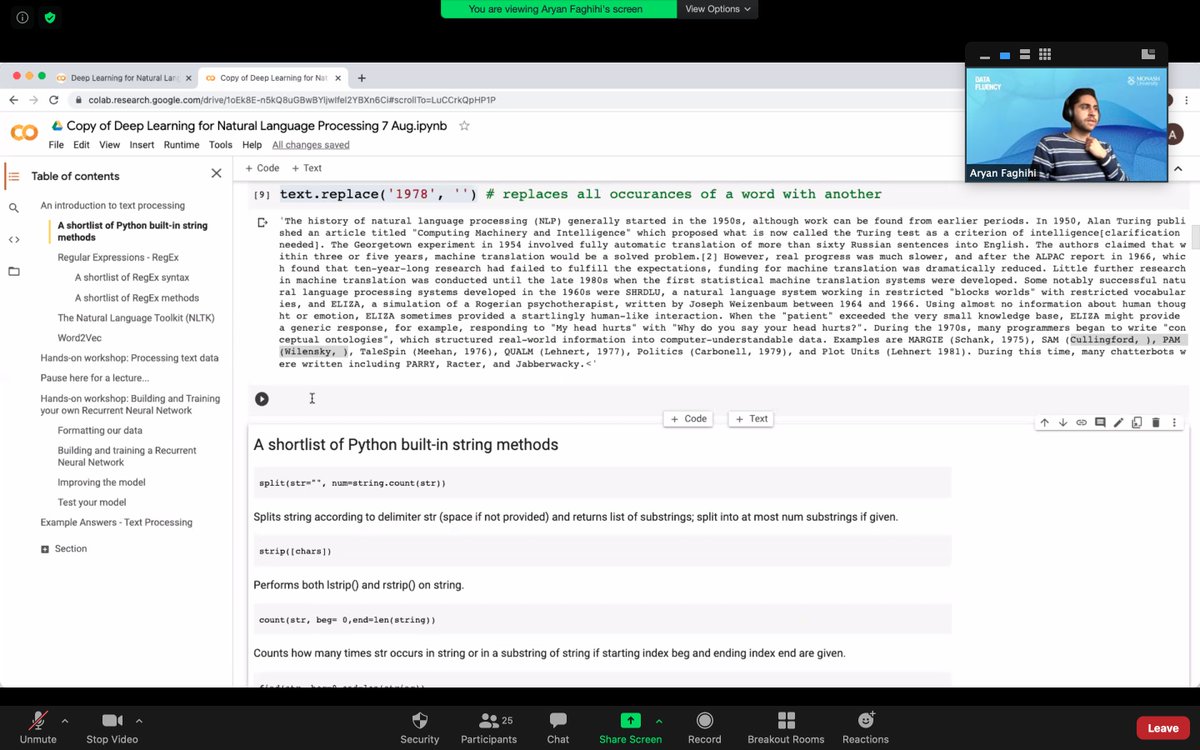Edit the text cell with pencil icon

click(1118, 422)
